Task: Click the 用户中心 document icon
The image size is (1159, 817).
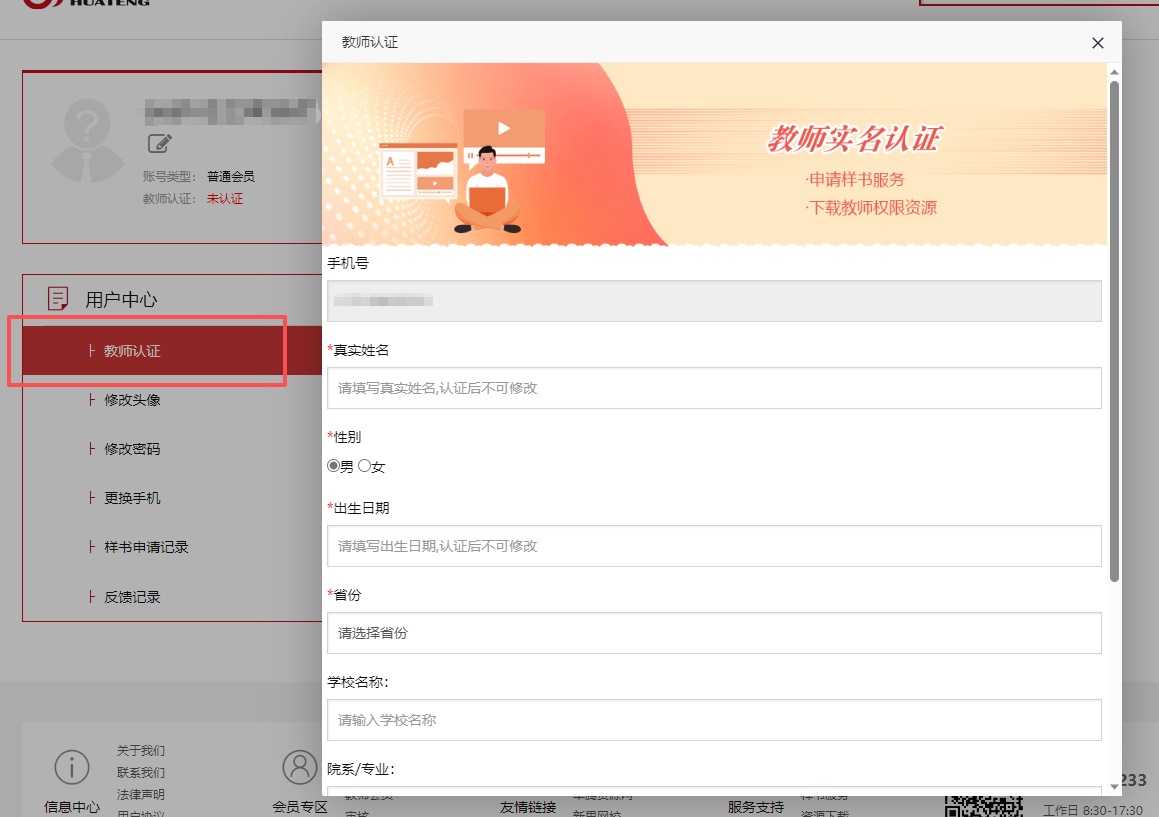Action: (59, 299)
